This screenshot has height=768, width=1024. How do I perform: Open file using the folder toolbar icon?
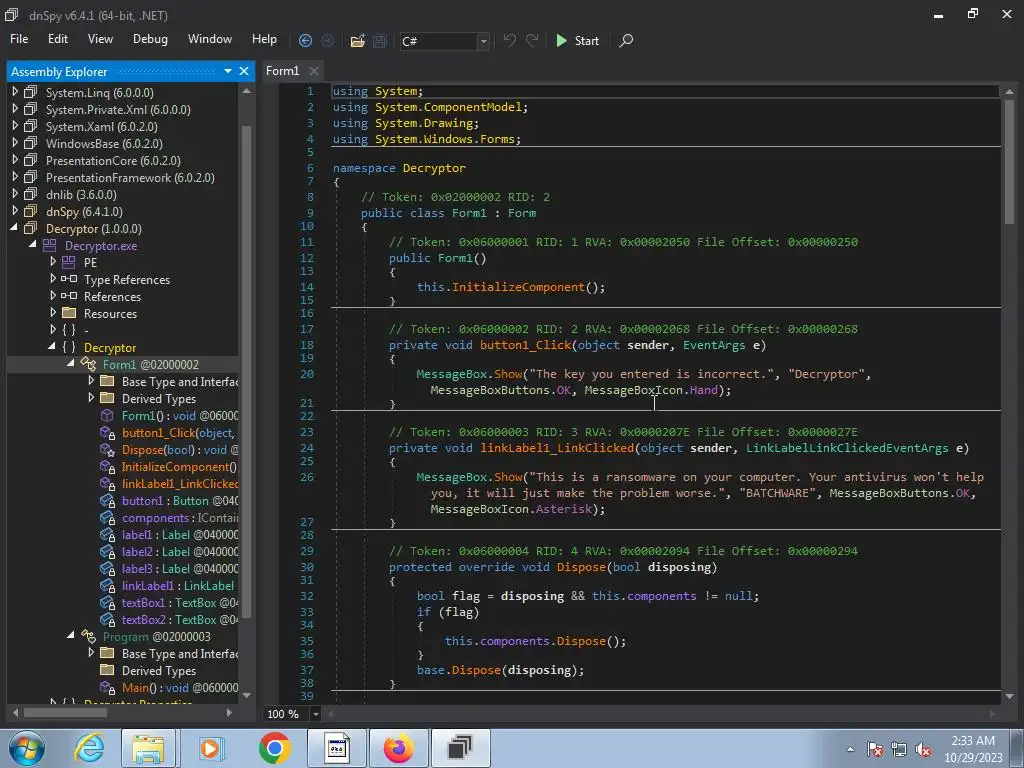tap(357, 40)
